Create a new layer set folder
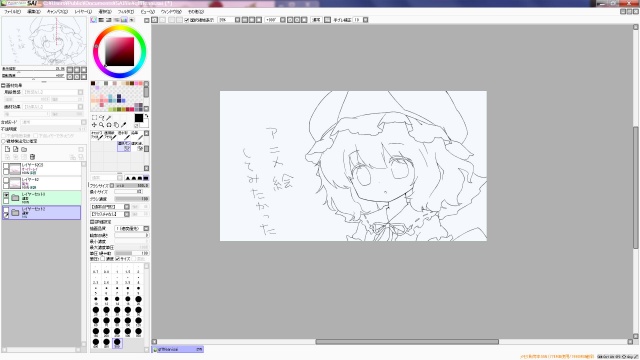 click(24, 149)
